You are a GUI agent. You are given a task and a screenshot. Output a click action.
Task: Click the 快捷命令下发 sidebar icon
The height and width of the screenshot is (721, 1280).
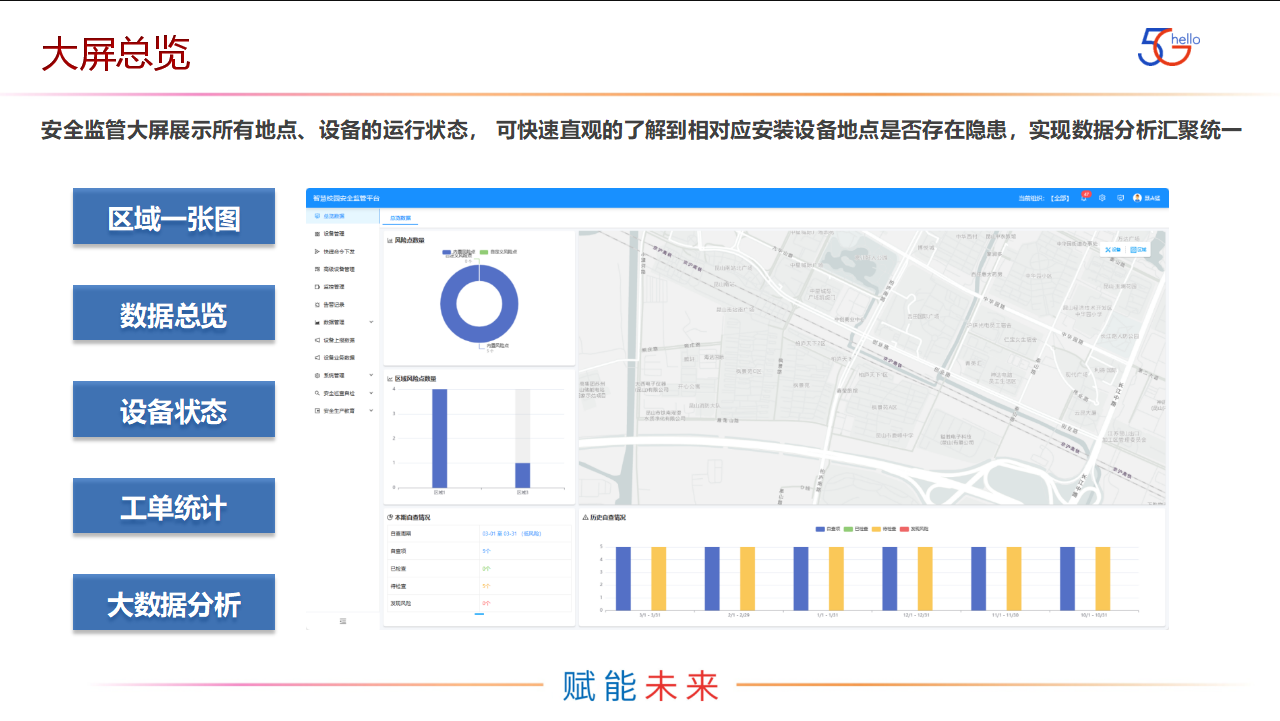316,251
